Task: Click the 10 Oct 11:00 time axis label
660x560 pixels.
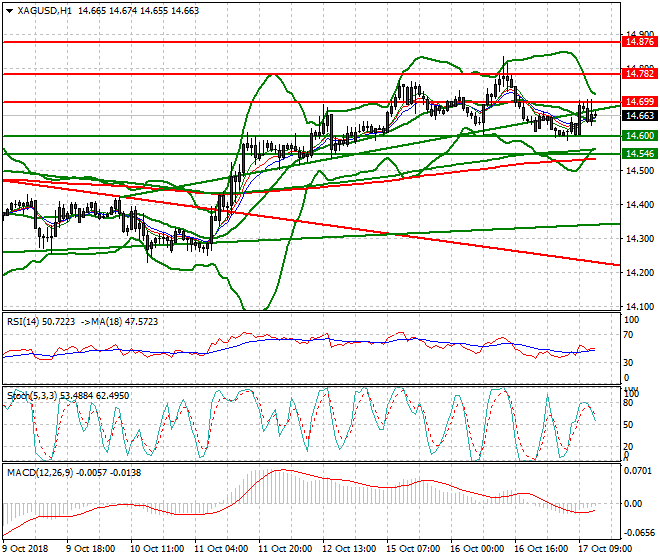Action: tap(157, 549)
